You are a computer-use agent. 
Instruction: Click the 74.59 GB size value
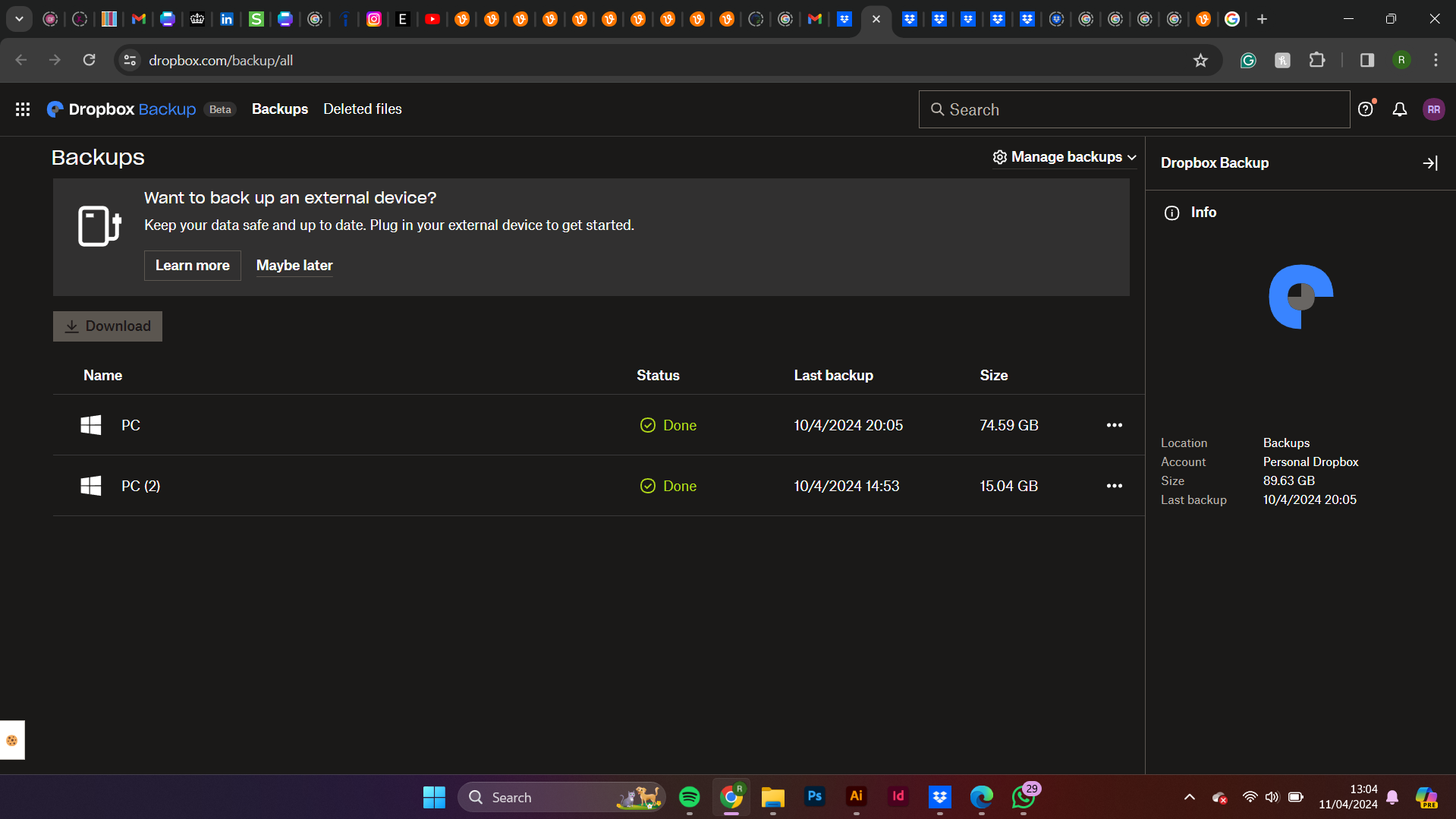tap(1008, 425)
